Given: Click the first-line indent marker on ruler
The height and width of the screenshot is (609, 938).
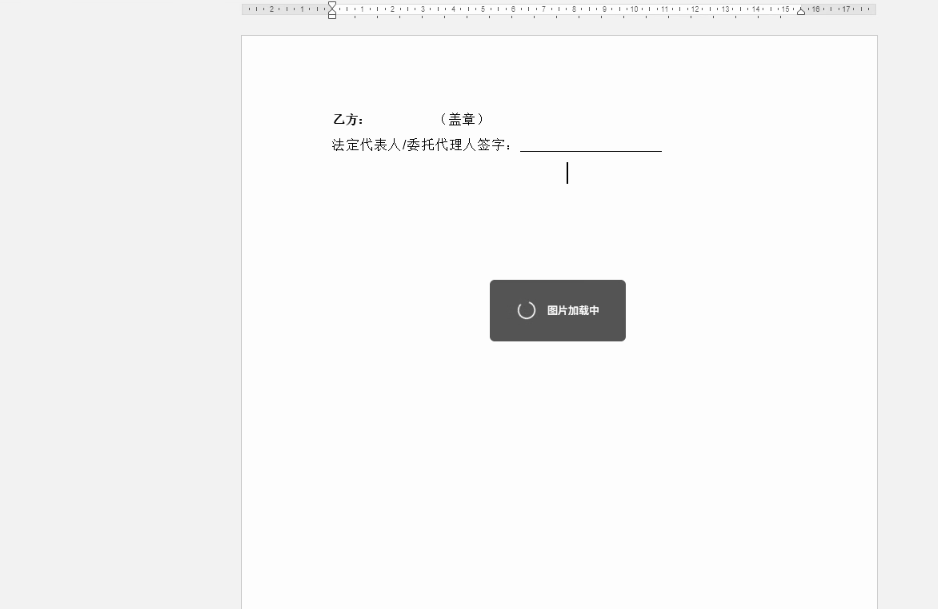Looking at the screenshot, I should coord(332,5).
